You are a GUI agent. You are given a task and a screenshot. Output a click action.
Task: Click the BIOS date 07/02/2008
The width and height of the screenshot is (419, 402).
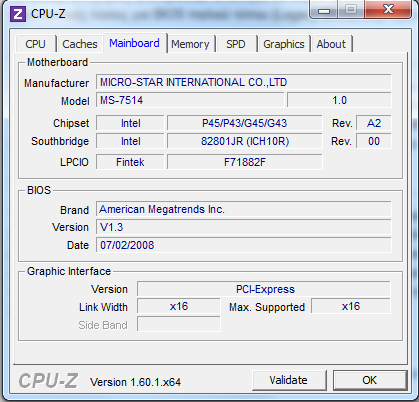(x=244, y=245)
